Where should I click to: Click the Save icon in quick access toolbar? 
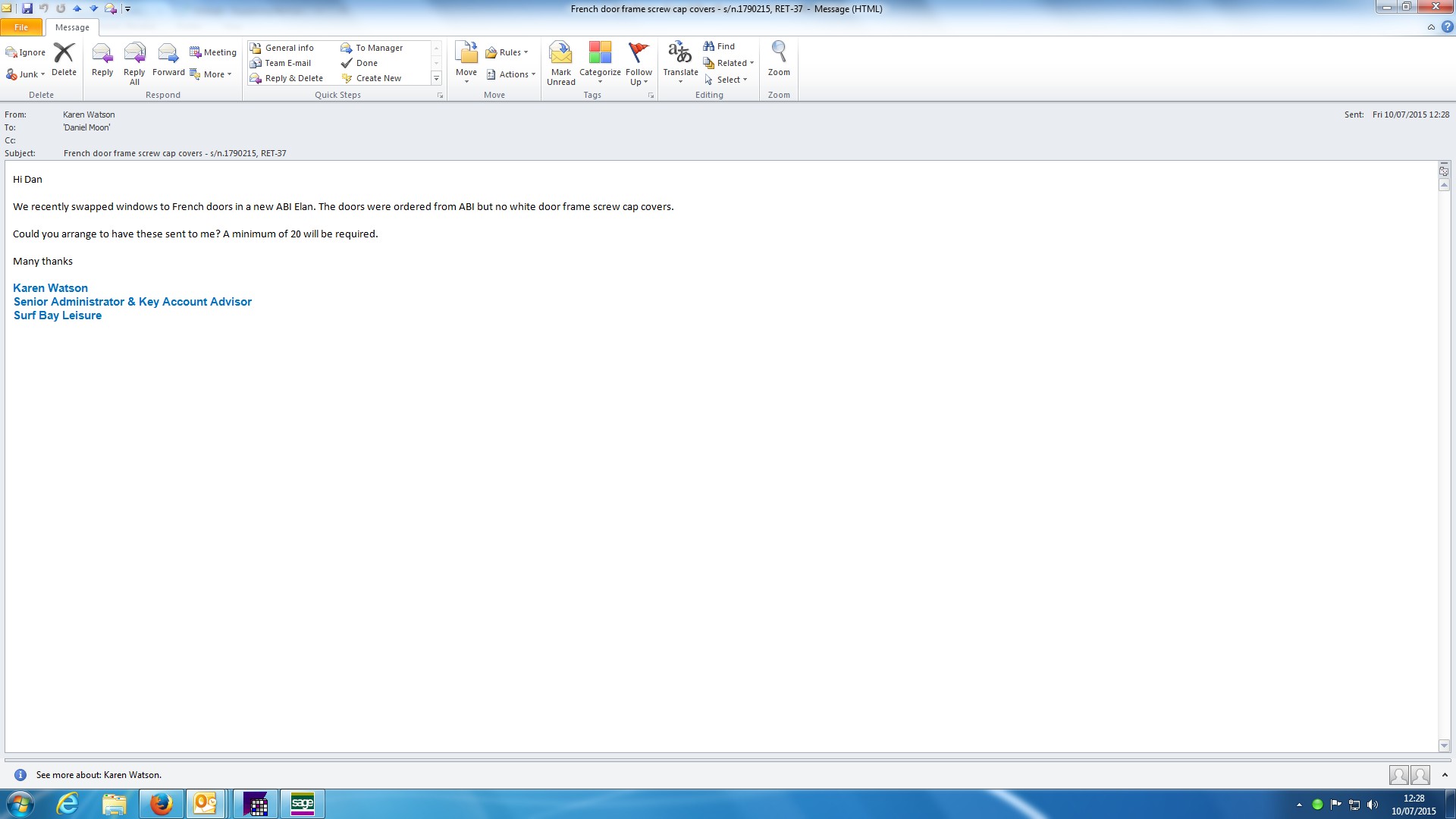[27, 8]
